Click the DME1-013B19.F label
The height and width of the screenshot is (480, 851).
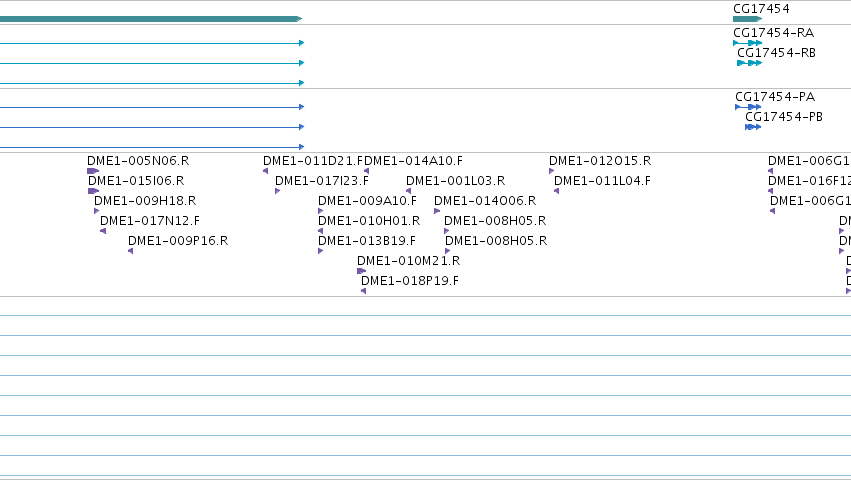tap(367, 241)
